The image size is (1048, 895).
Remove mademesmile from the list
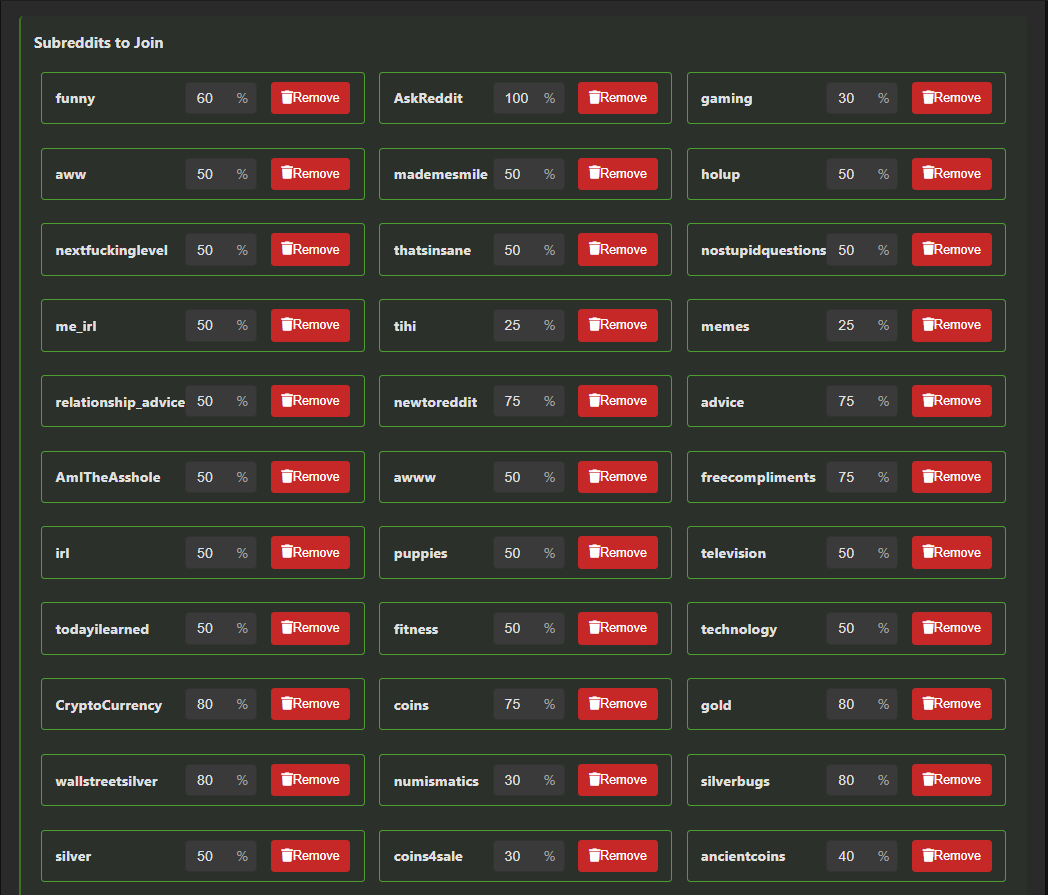[x=618, y=174]
